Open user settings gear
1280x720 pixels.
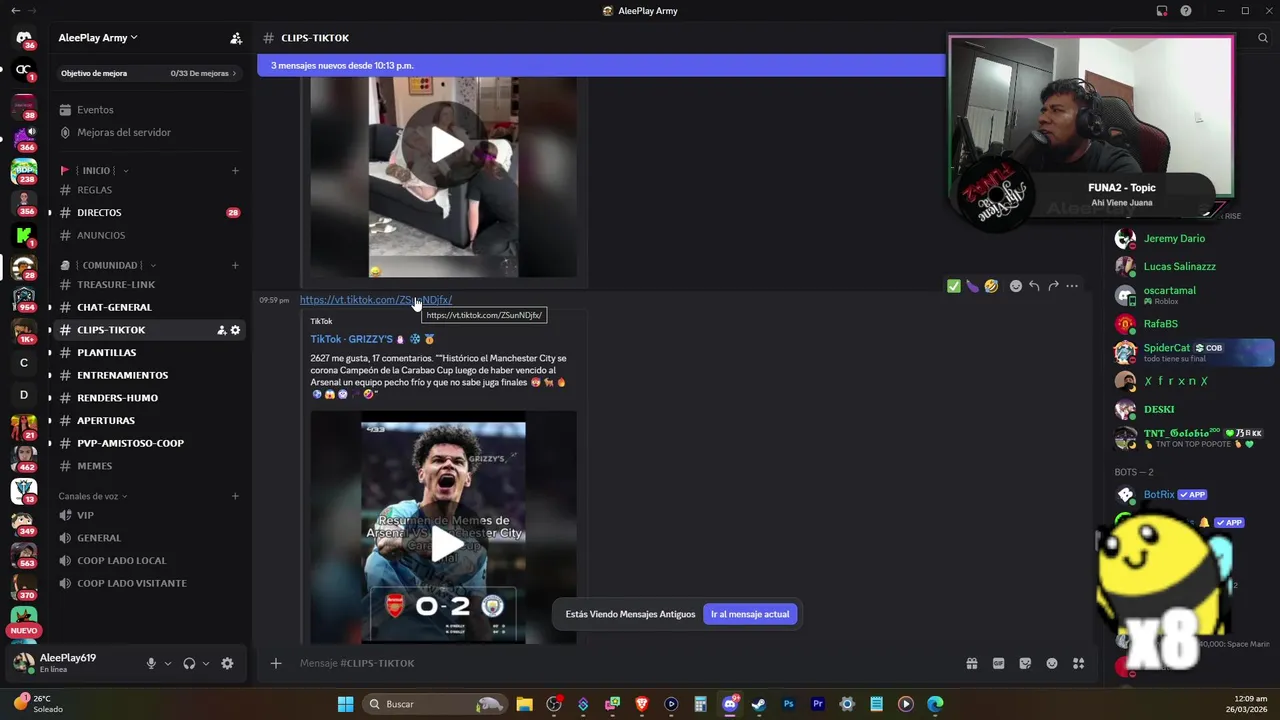point(227,663)
